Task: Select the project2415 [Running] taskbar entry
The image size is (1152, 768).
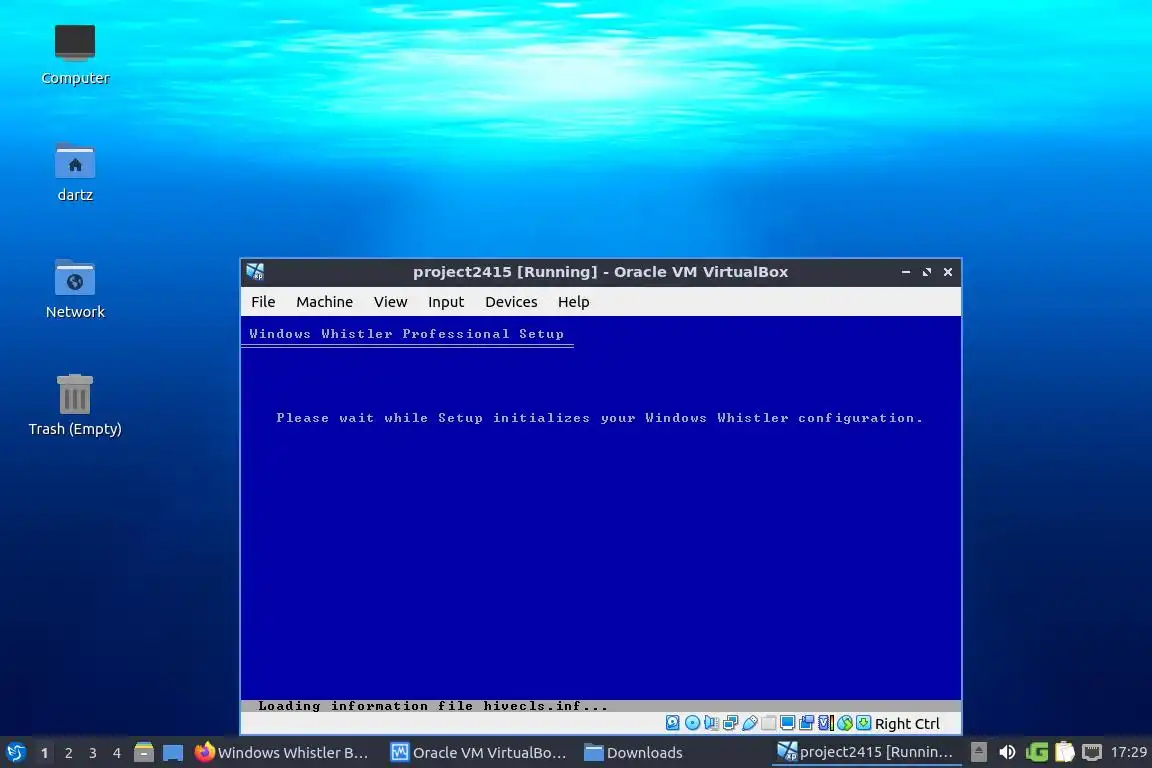Action: pyautogui.click(x=865, y=752)
